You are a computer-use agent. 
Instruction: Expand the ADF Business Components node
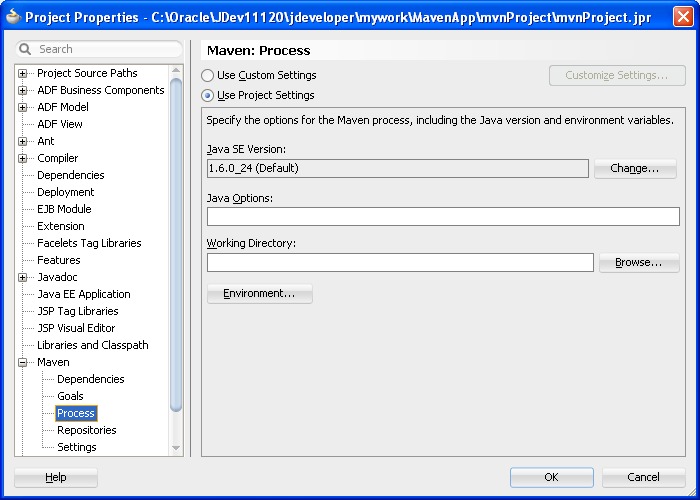point(23,90)
